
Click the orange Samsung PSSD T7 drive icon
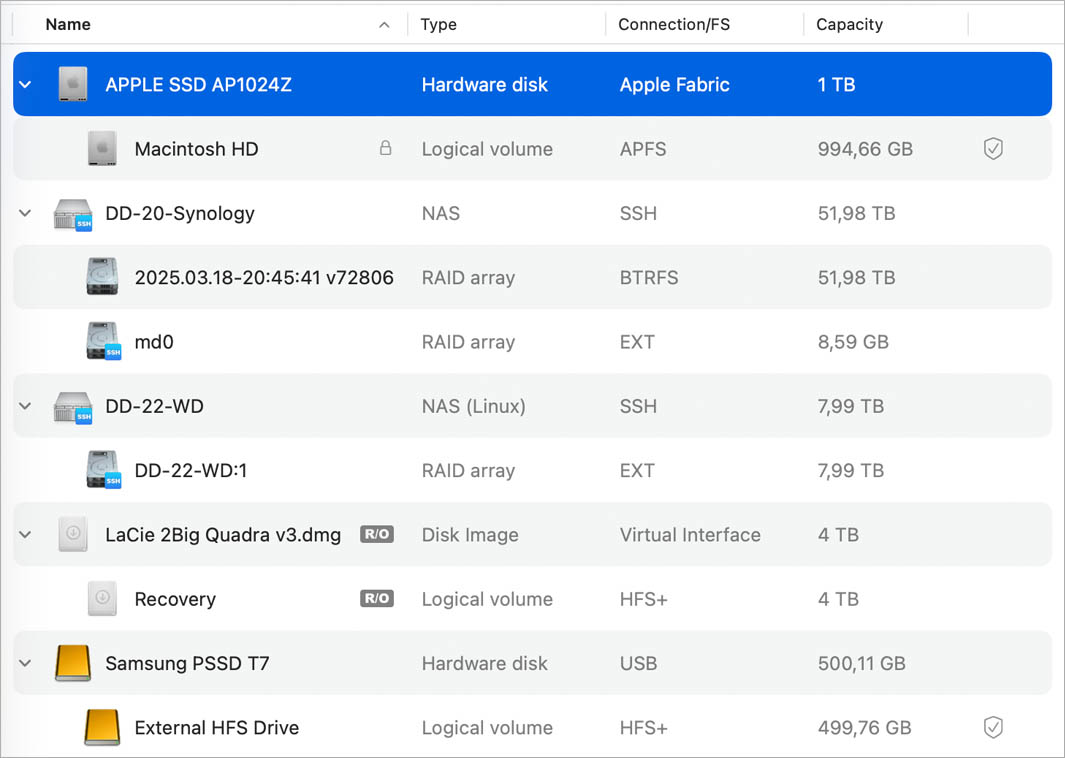click(72, 663)
